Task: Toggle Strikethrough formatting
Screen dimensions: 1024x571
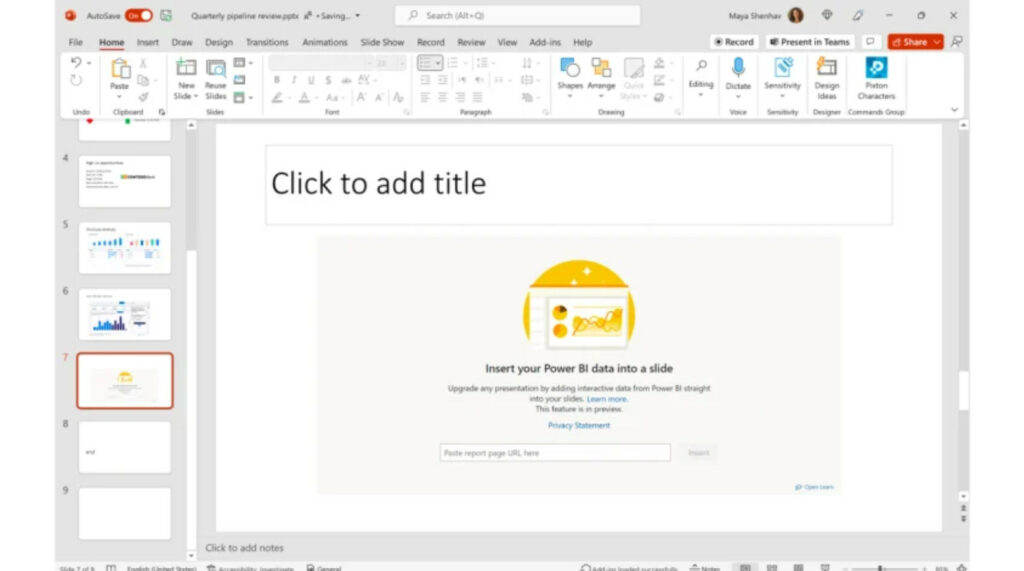Action: [x=346, y=80]
